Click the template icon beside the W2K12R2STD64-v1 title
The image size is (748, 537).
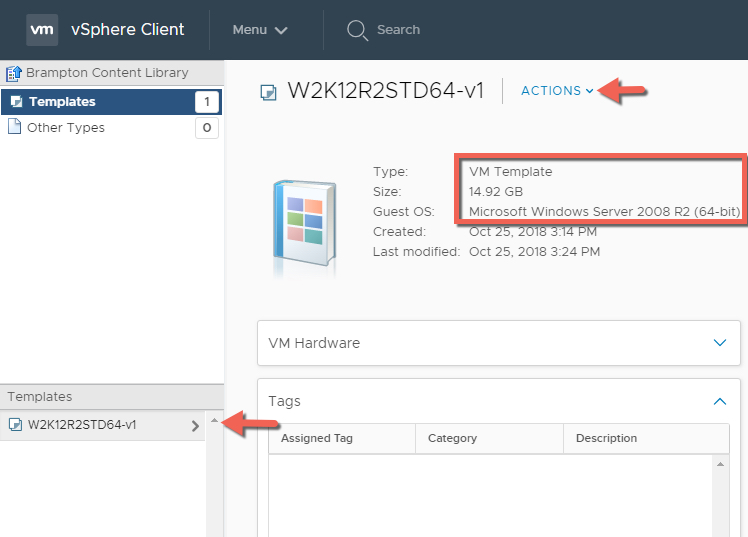[x=267, y=92]
